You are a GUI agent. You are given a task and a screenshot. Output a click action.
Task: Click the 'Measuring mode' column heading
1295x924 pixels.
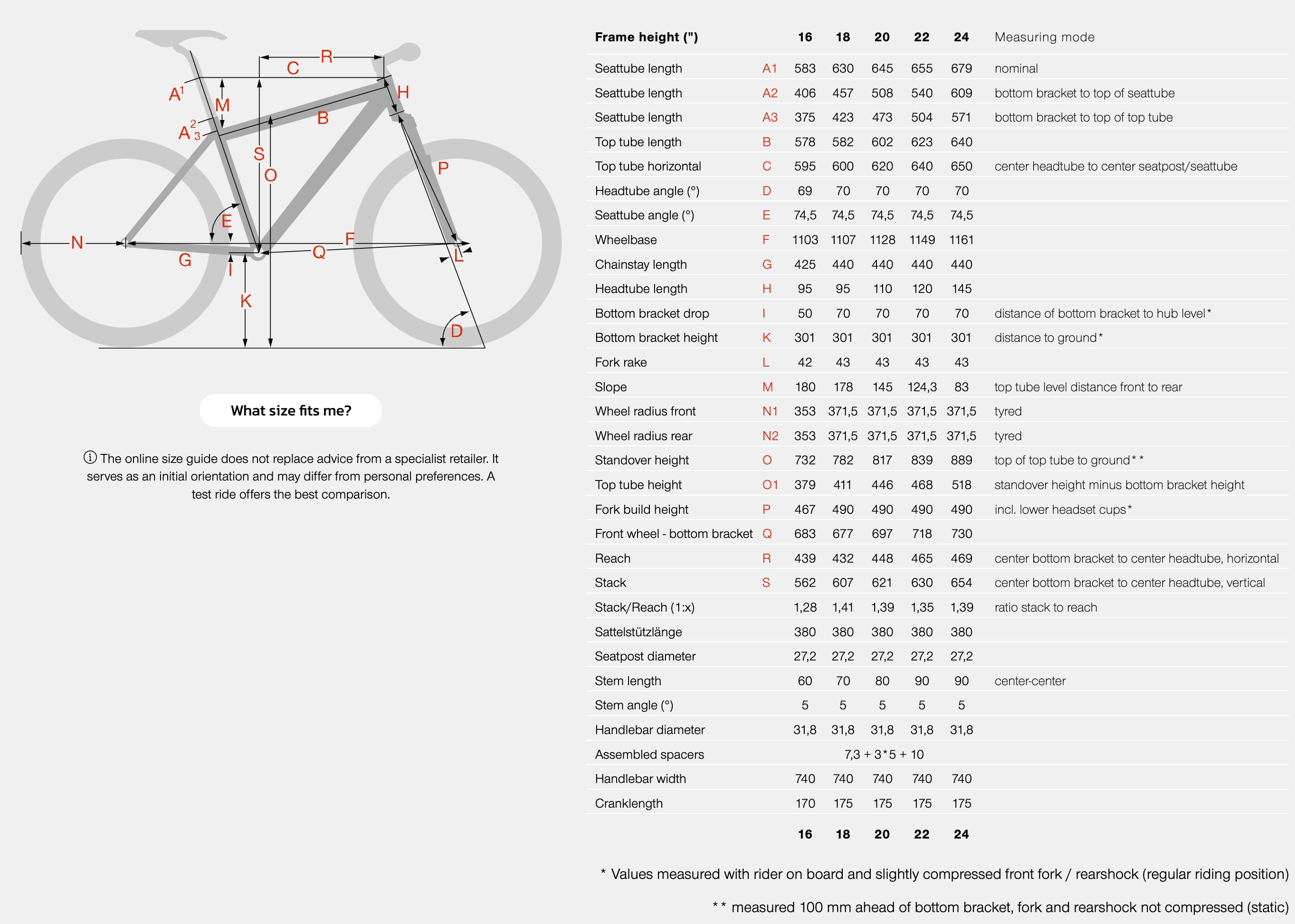[x=1044, y=37]
